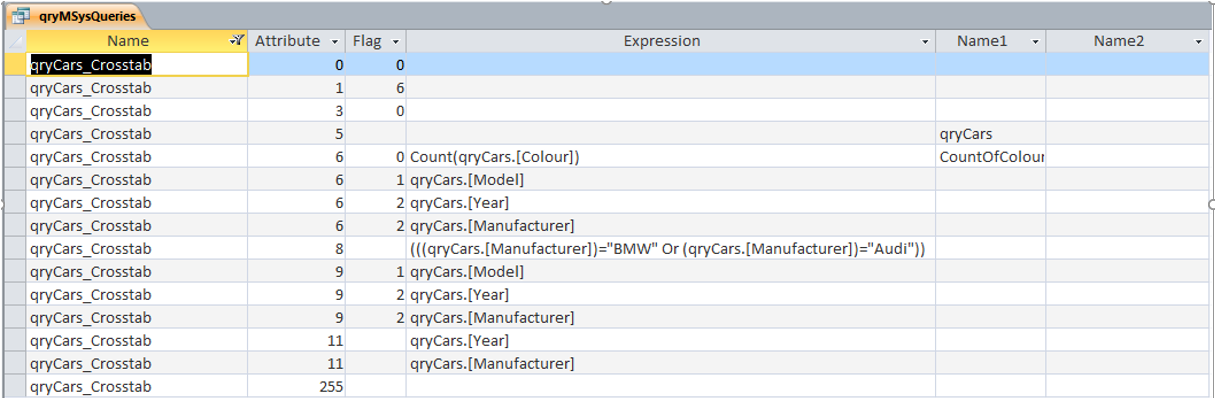Click the Name cell in the Attribute 255 row
Screen dimensions: 1216x399
(137, 387)
